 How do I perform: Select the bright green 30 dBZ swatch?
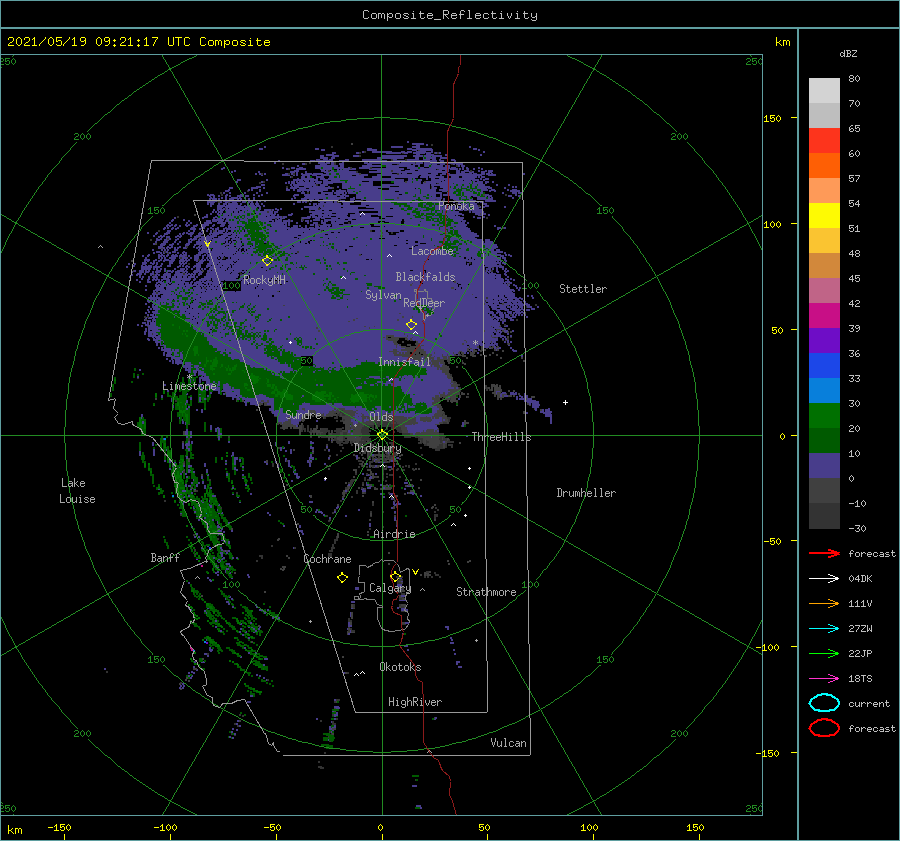tap(824, 416)
